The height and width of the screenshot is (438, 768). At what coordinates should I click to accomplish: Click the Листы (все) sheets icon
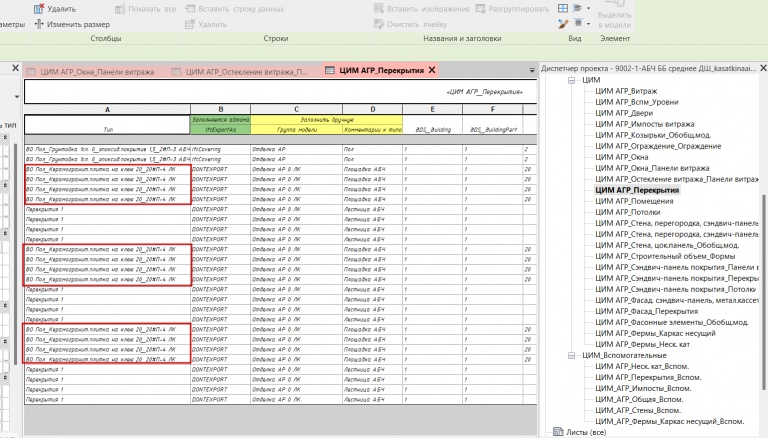pos(558,432)
